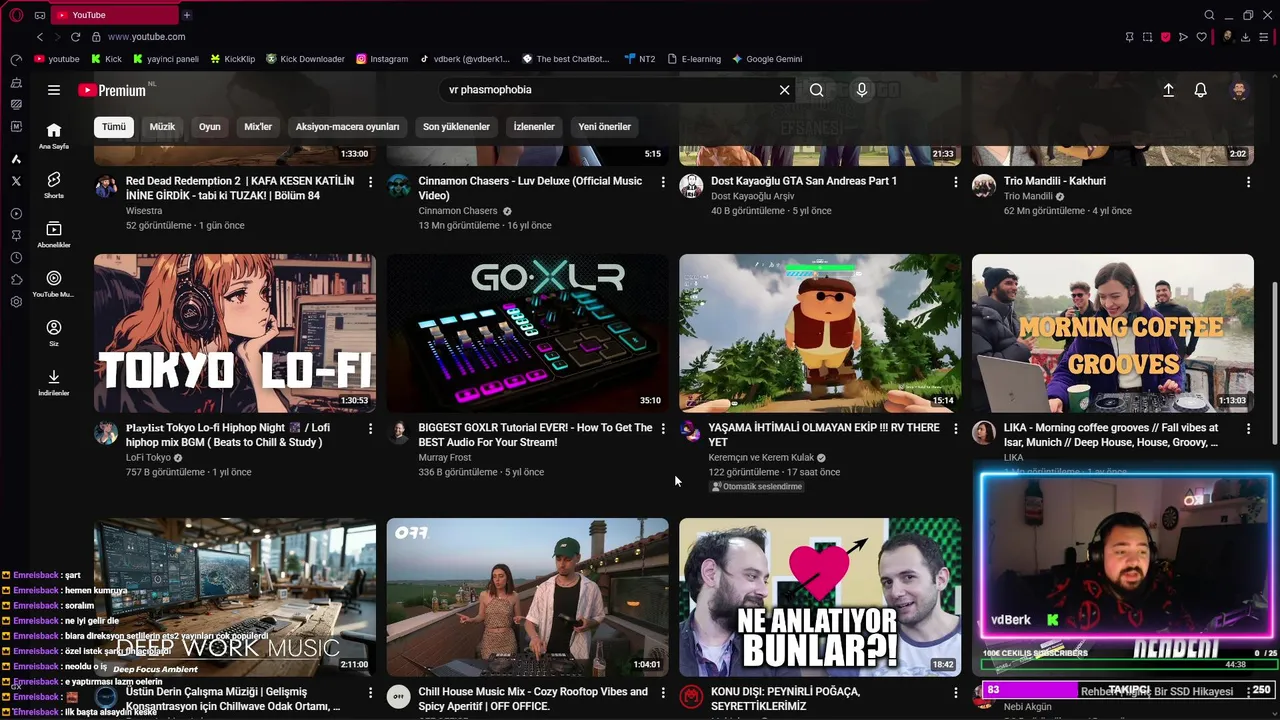
Task: Open the Kick Downloader bookmark
Action: [305, 59]
